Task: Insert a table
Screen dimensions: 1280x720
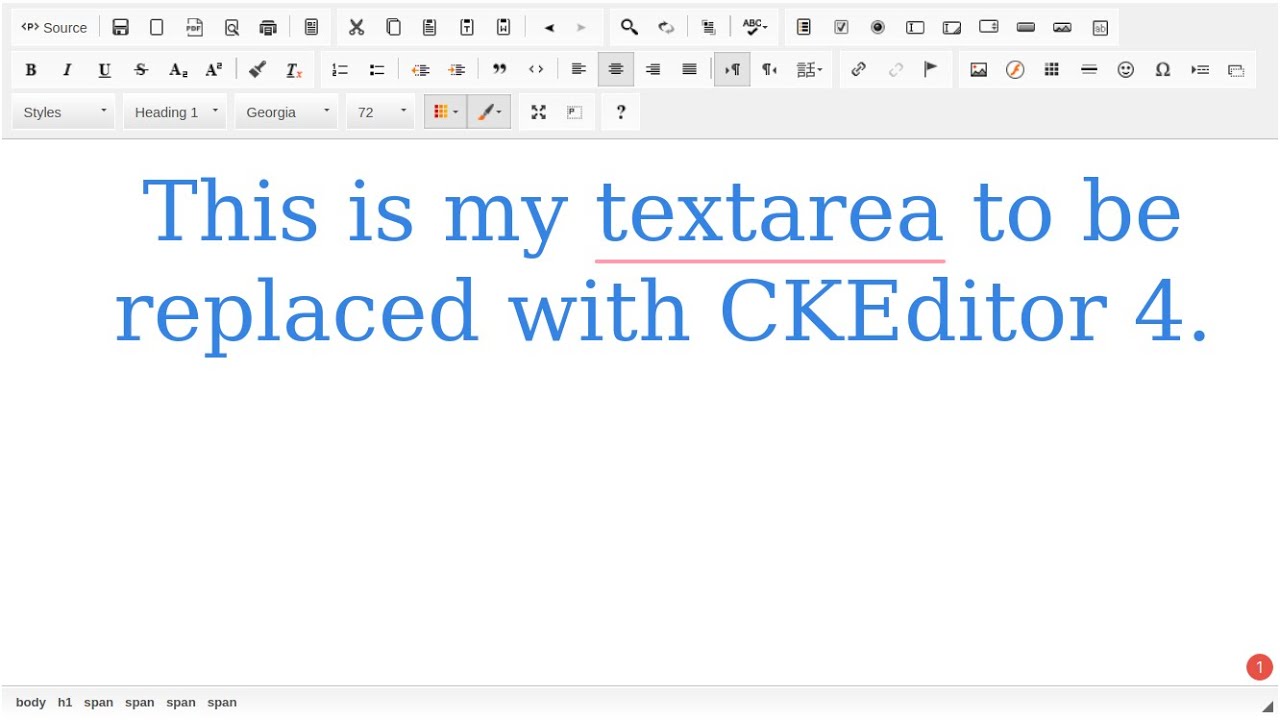Action: pos(1052,69)
